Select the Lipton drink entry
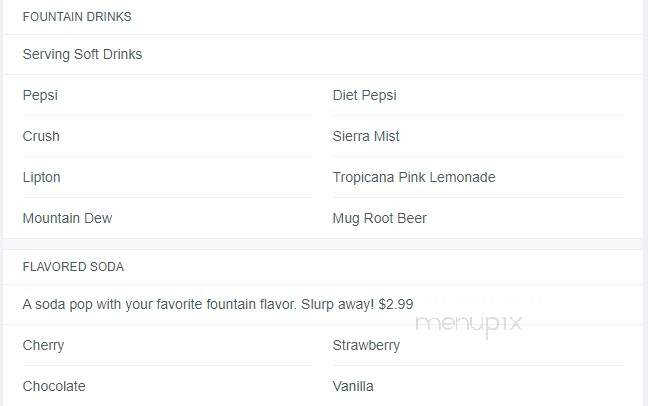The width and height of the screenshot is (648, 406). [x=41, y=177]
